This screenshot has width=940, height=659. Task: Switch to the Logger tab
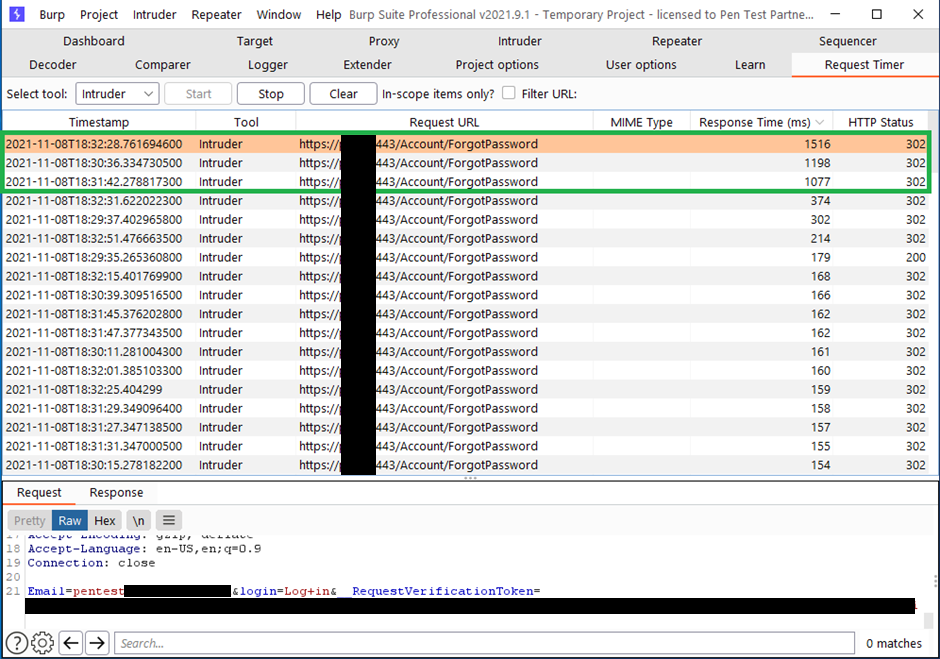(267, 64)
